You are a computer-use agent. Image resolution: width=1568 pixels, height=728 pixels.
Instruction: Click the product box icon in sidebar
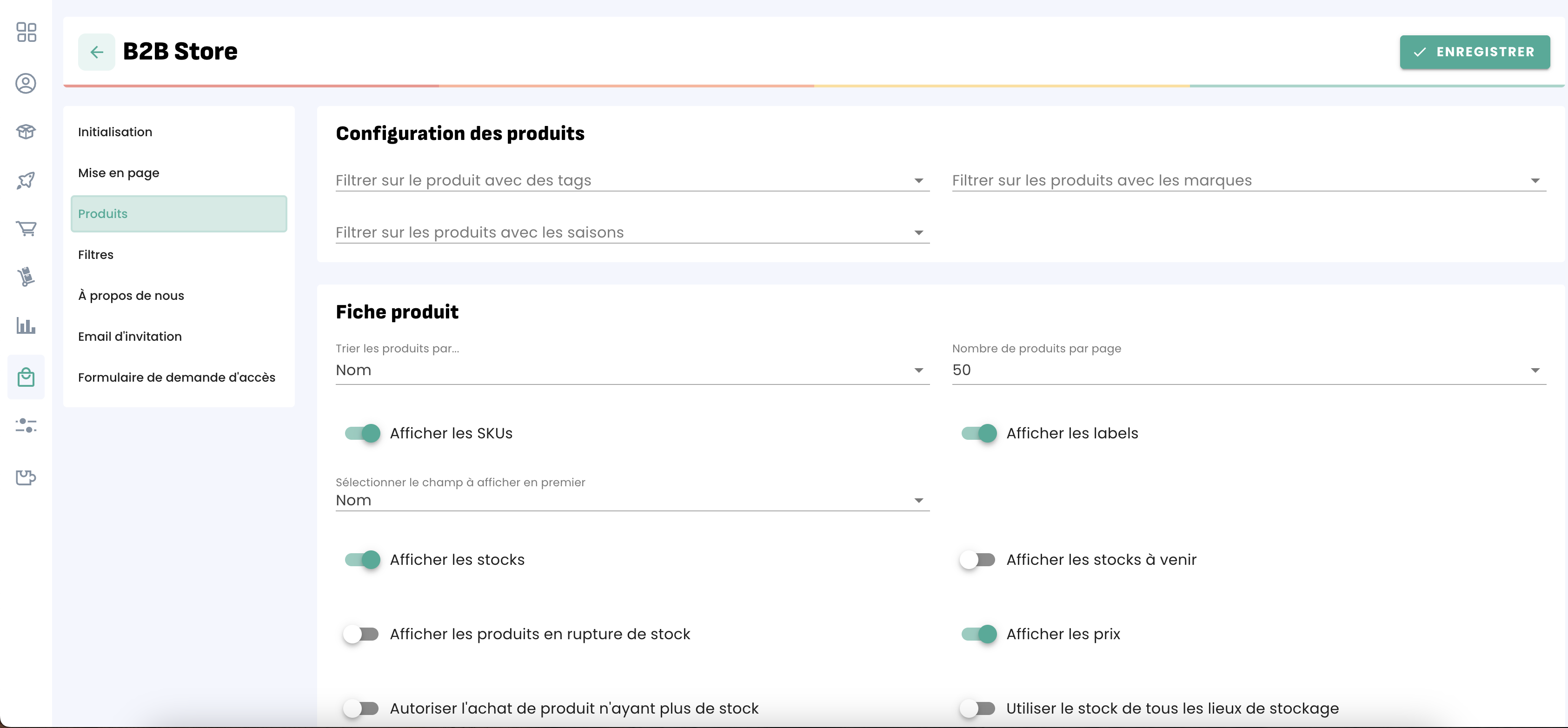point(26,132)
